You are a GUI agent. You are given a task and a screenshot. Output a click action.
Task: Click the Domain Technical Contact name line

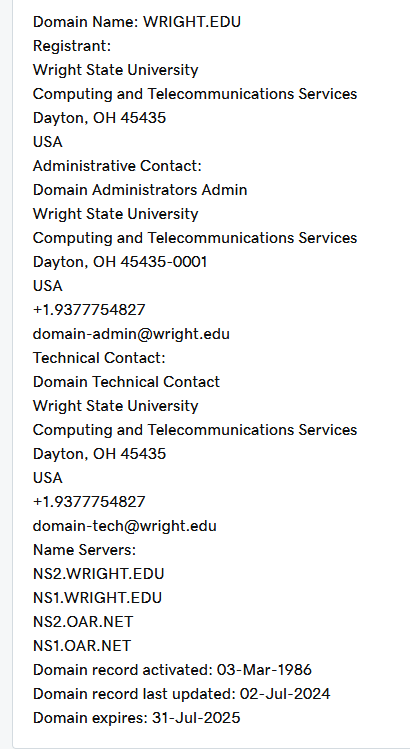tap(126, 382)
